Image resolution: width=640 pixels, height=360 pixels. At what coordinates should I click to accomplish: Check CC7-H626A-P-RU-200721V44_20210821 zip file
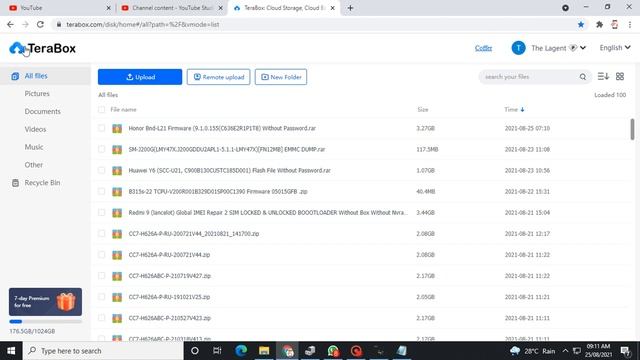(x=101, y=234)
